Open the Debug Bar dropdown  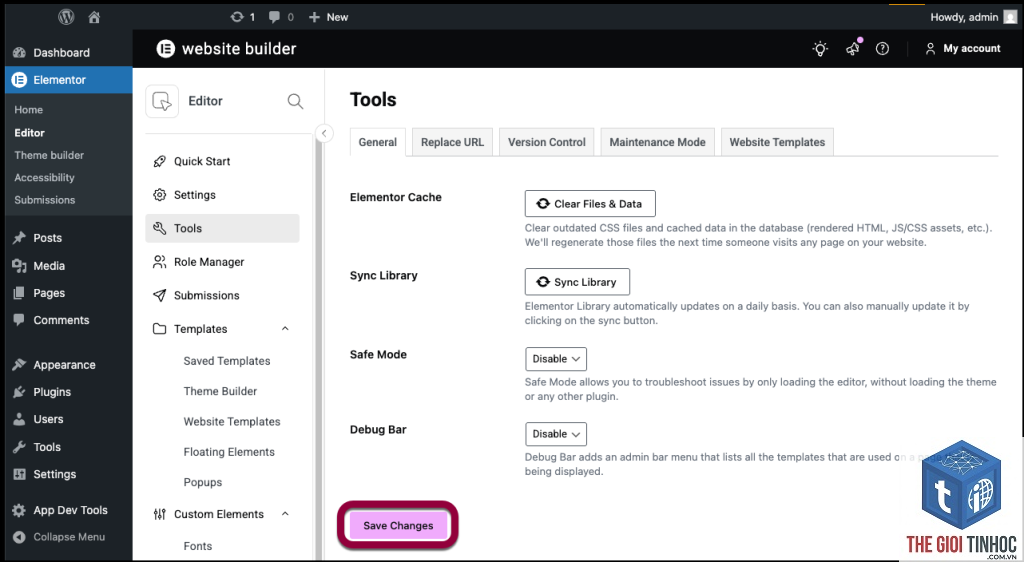(x=556, y=434)
